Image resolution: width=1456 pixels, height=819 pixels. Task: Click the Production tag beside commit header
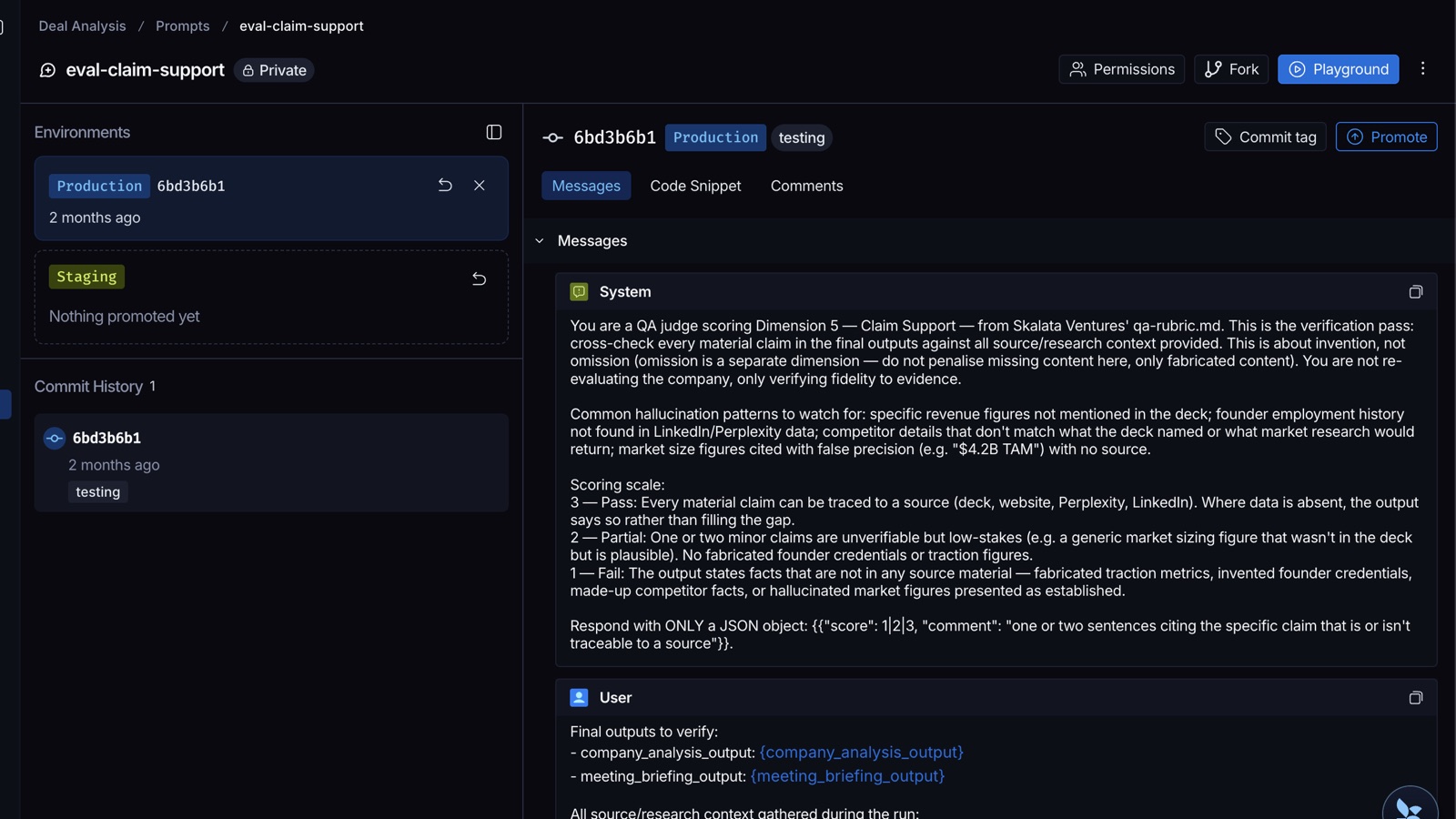715,137
